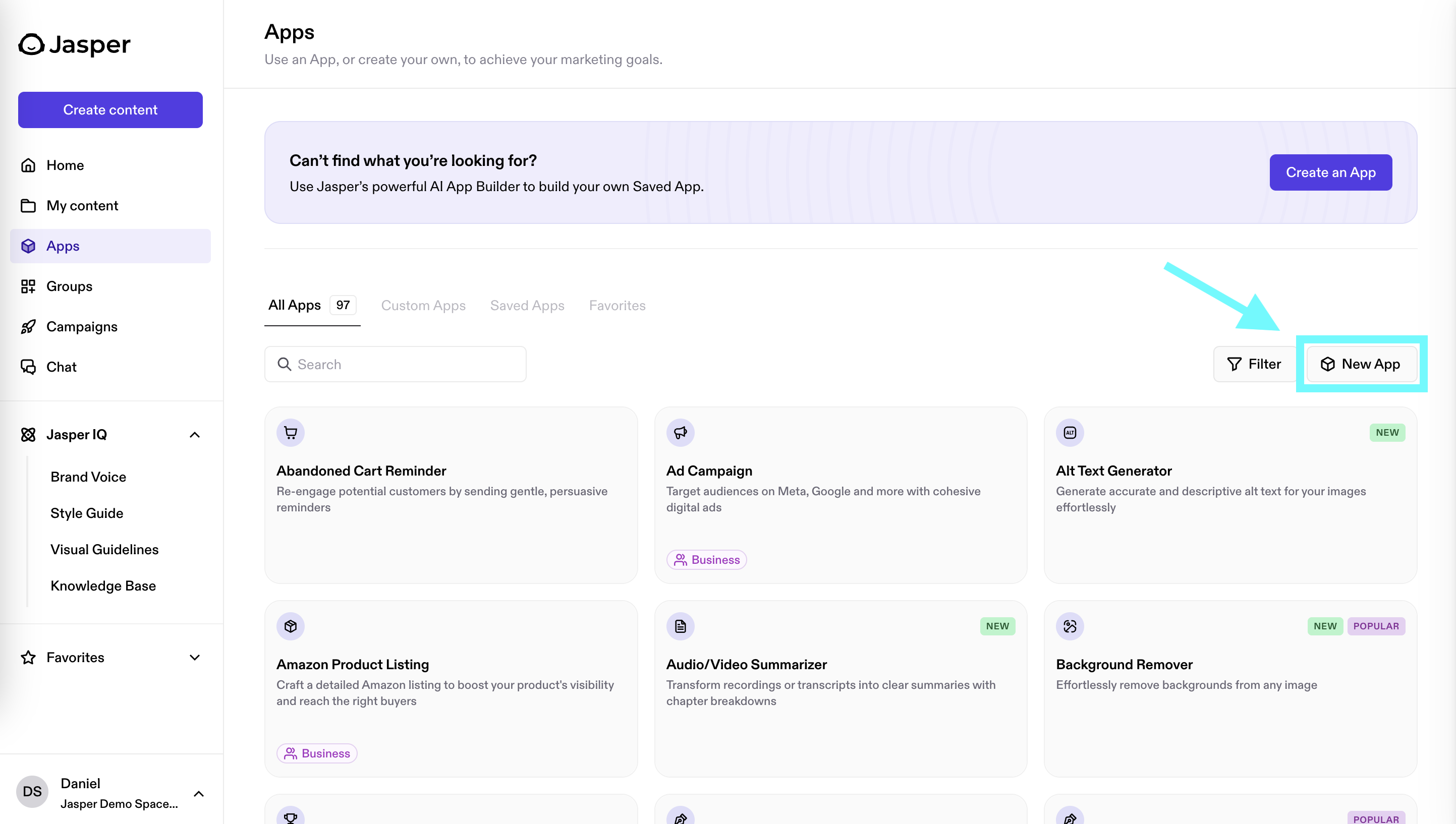Collapse the Jasper IQ section chevron
The image size is (1456, 824).
[195, 435]
